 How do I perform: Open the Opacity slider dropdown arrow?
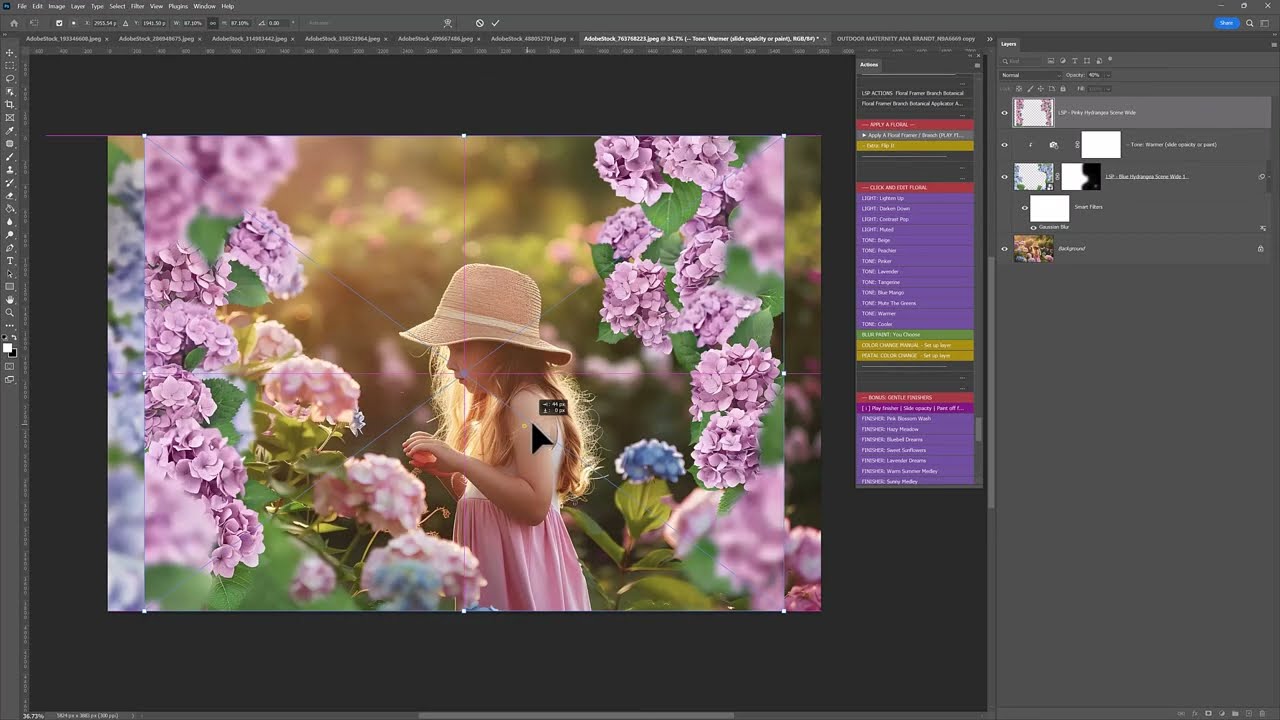click(x=1107, y=75)
